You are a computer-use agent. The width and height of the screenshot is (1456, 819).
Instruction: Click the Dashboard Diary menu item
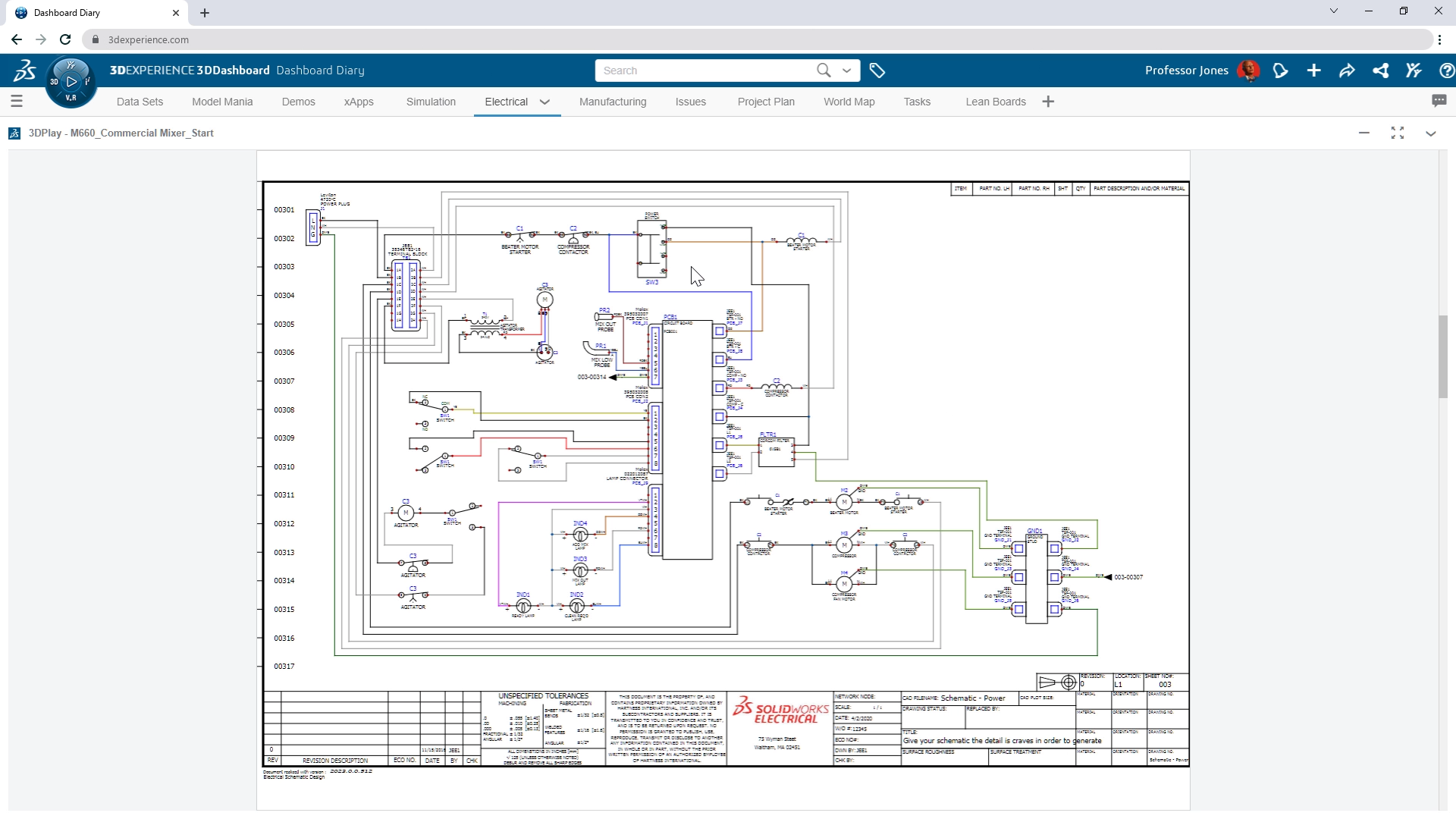click(320, 70)
